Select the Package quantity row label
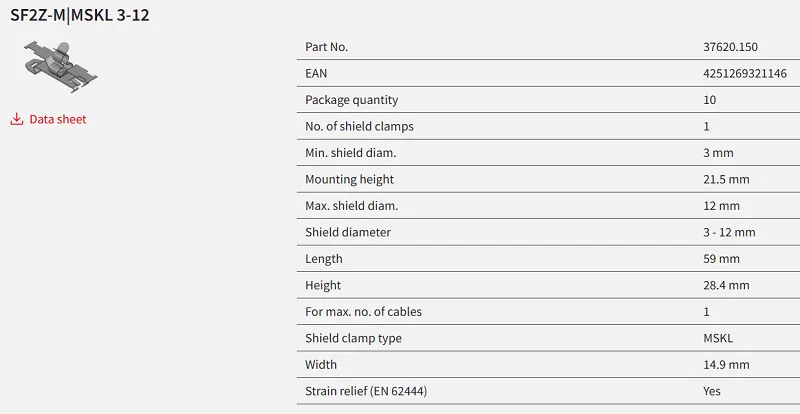This screenshot has height=414, width=800. pos(352,100)
